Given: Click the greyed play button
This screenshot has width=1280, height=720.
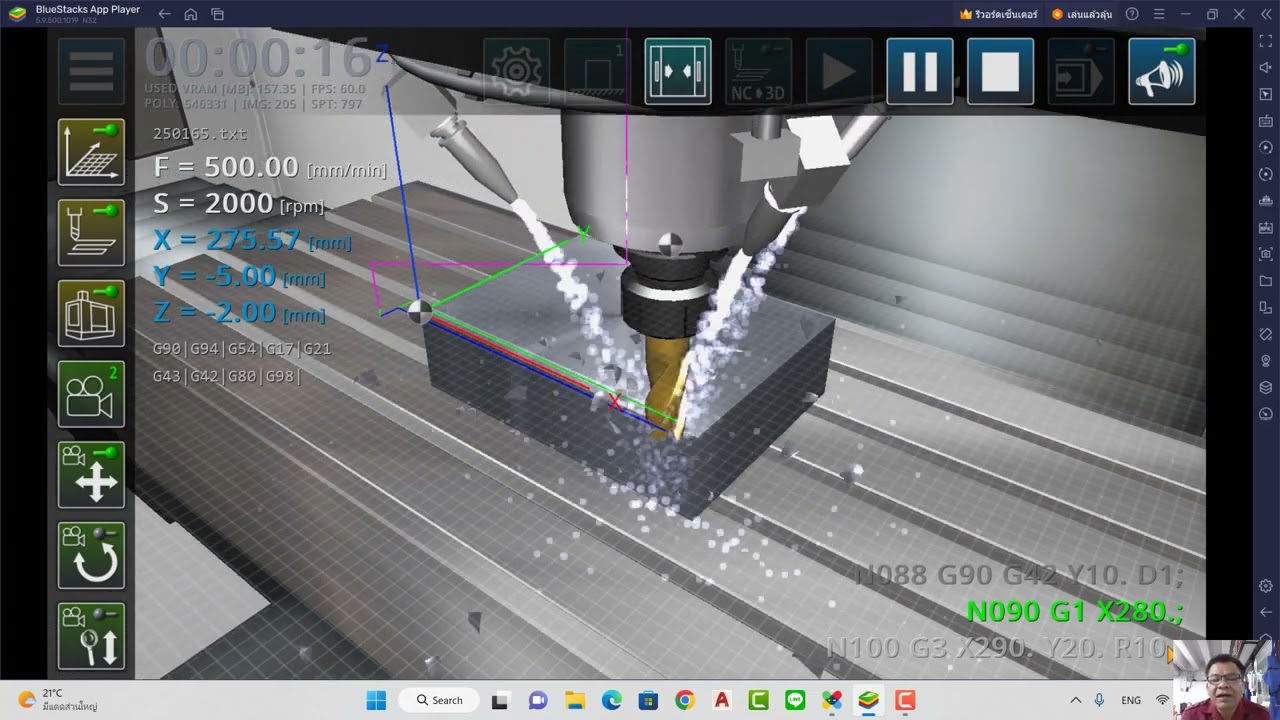Looking at the screenshot, I should 839,71.
